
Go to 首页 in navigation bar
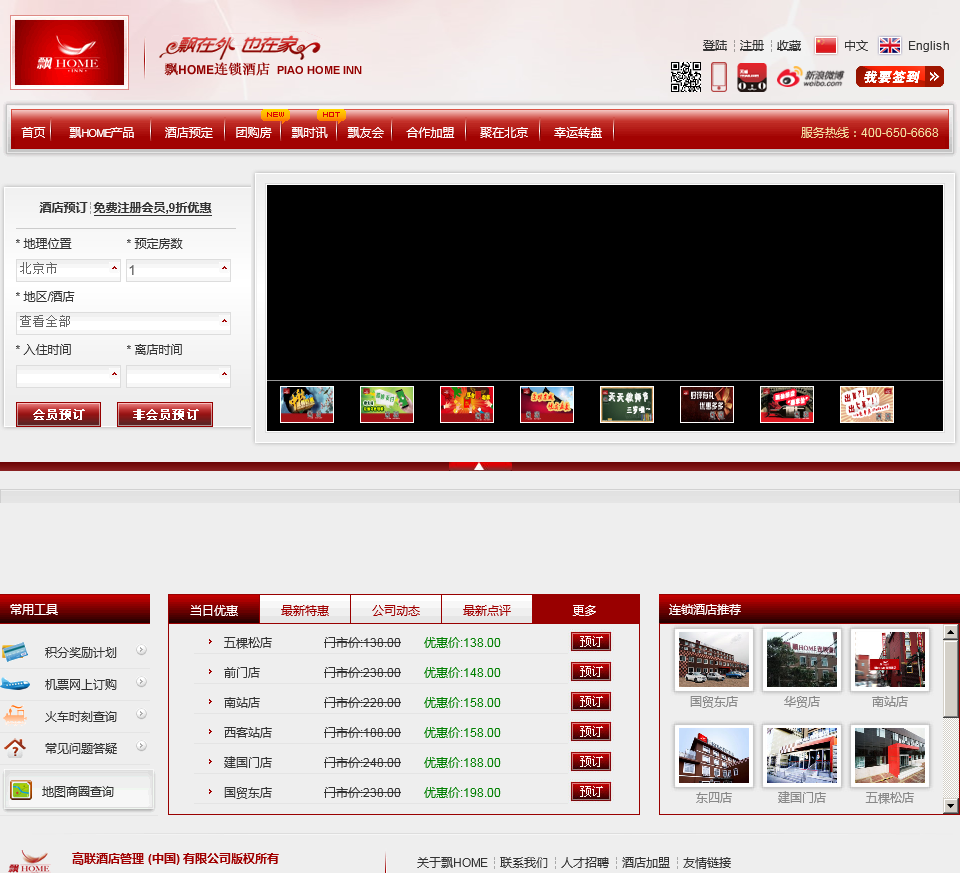[33, 132]
